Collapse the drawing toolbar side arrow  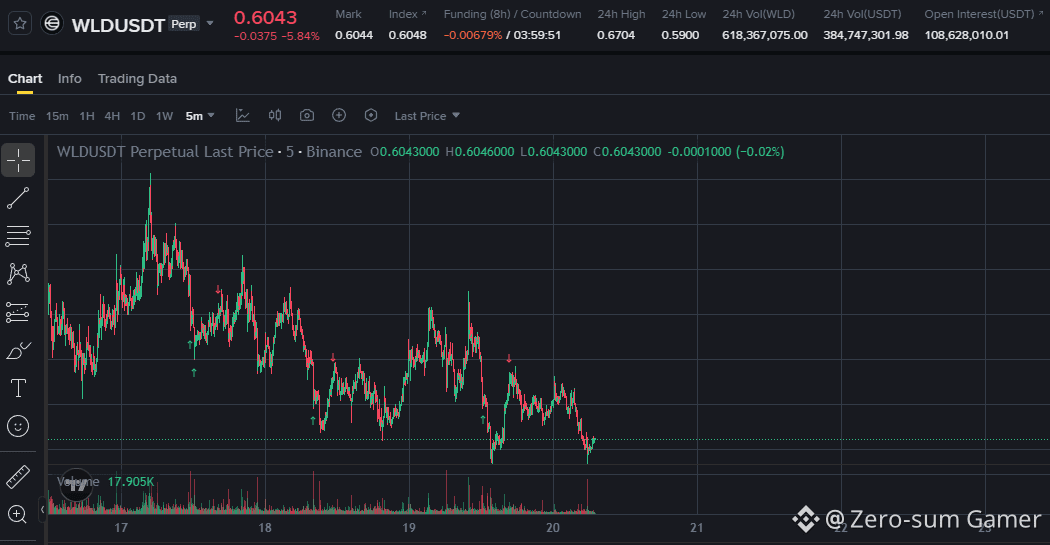42,510
